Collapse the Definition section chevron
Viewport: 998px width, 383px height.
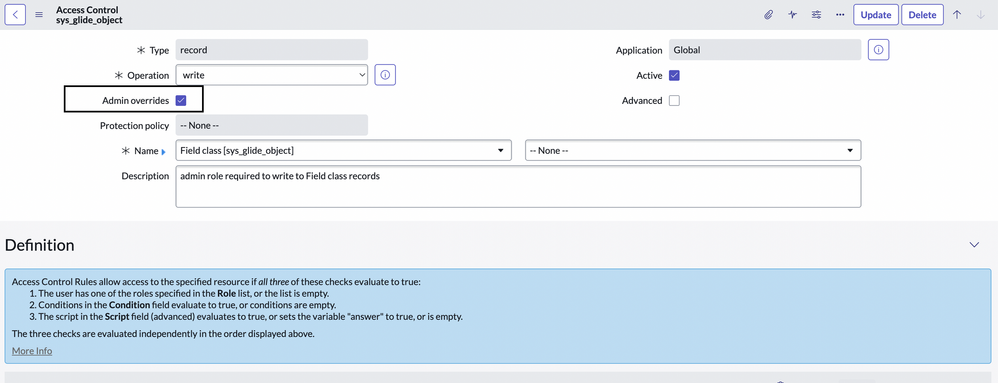tap(974, 245)
